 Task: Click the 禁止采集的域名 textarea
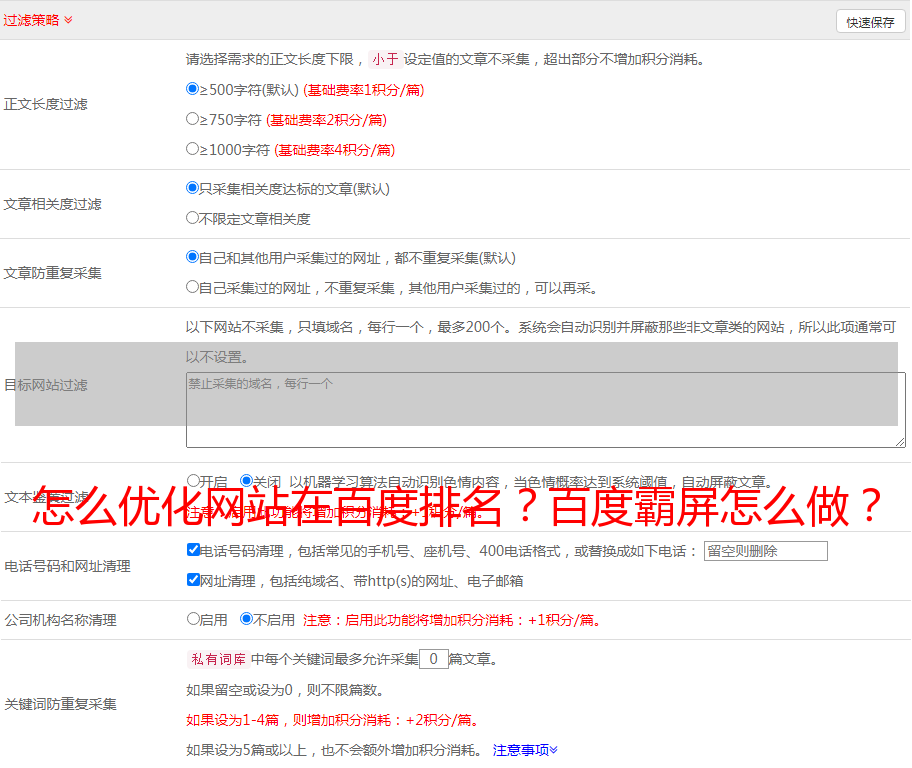(545, 410)
